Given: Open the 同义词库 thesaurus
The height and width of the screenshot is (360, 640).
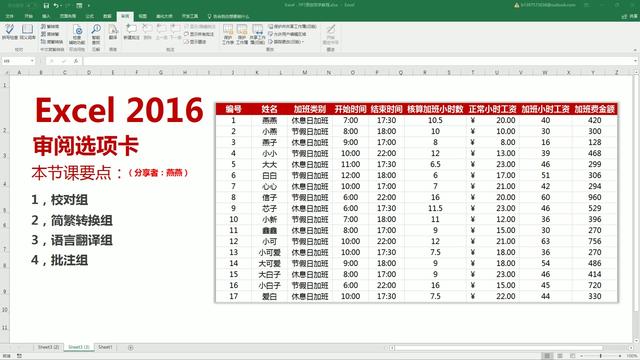Looking at the screenshot, I should pyautogui.click(x=27, y=32).
